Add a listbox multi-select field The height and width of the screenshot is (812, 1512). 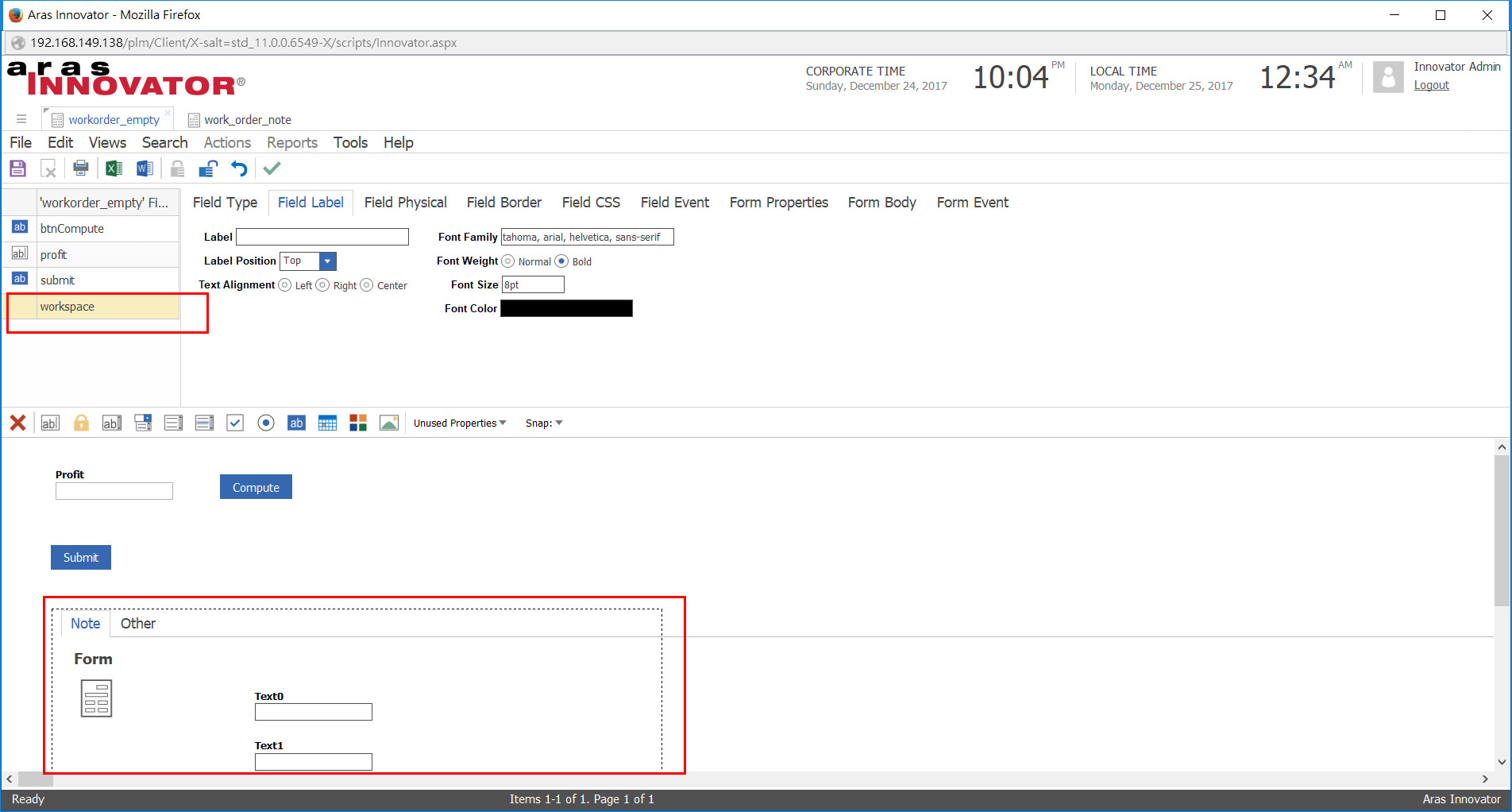(204, 423)
